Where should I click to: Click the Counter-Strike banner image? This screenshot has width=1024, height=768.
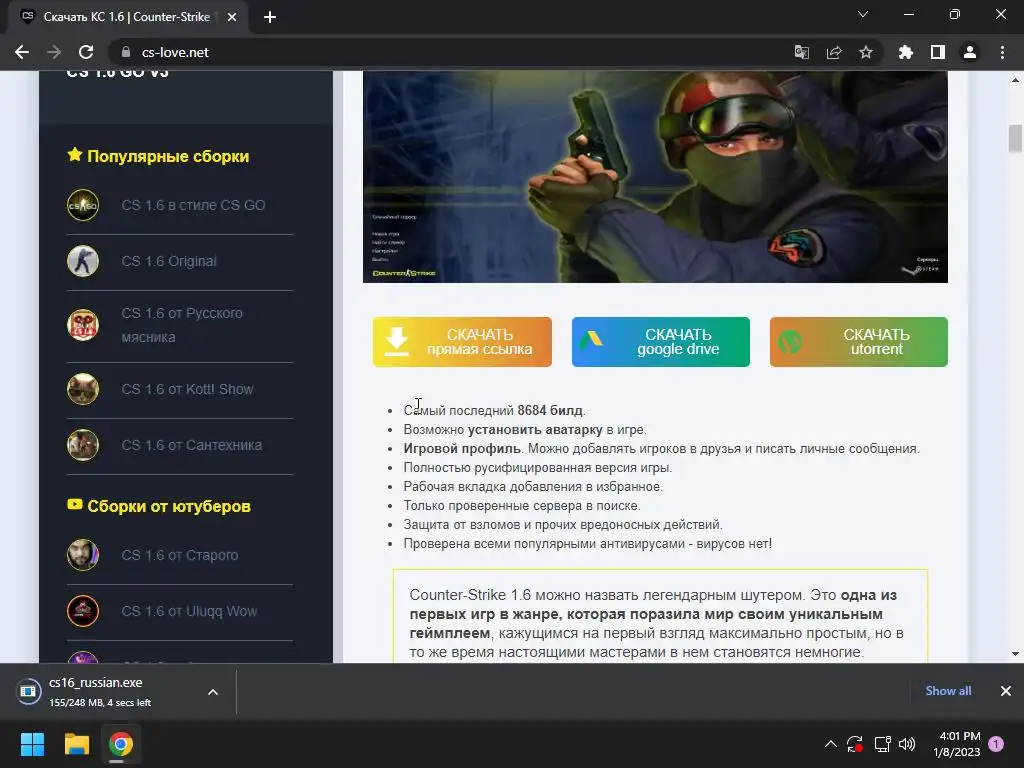(x=655, y=177)
